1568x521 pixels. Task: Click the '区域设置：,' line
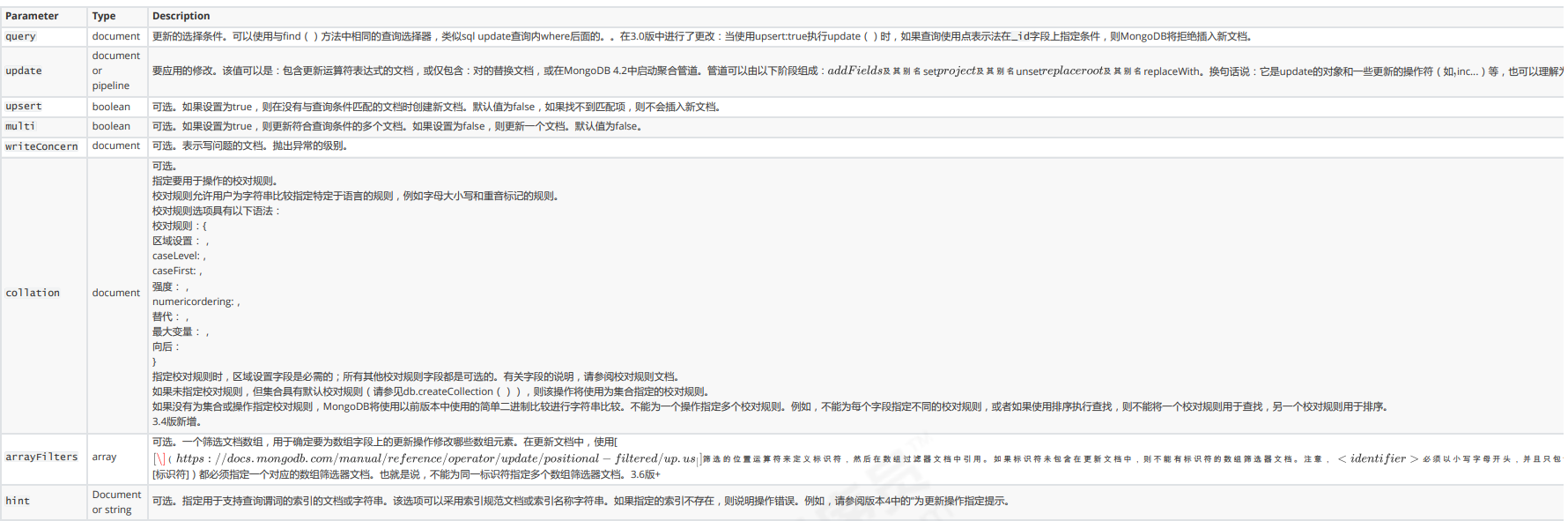point(181,241)
